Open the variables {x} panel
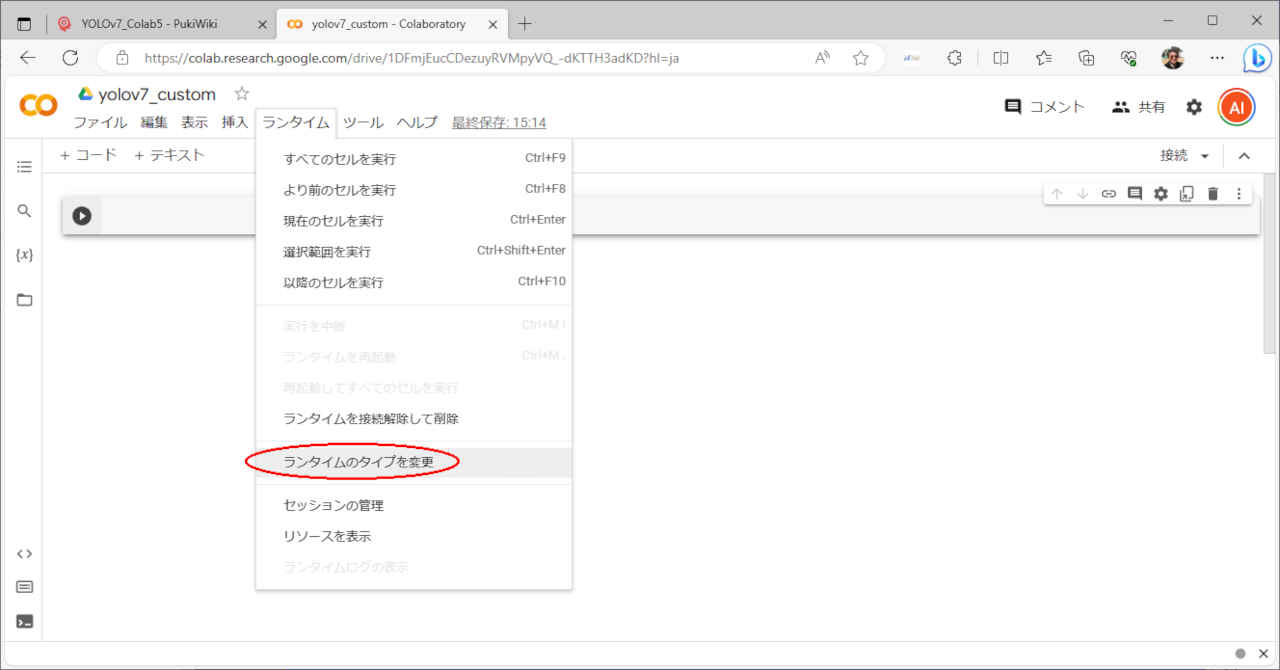 [25, 255]
